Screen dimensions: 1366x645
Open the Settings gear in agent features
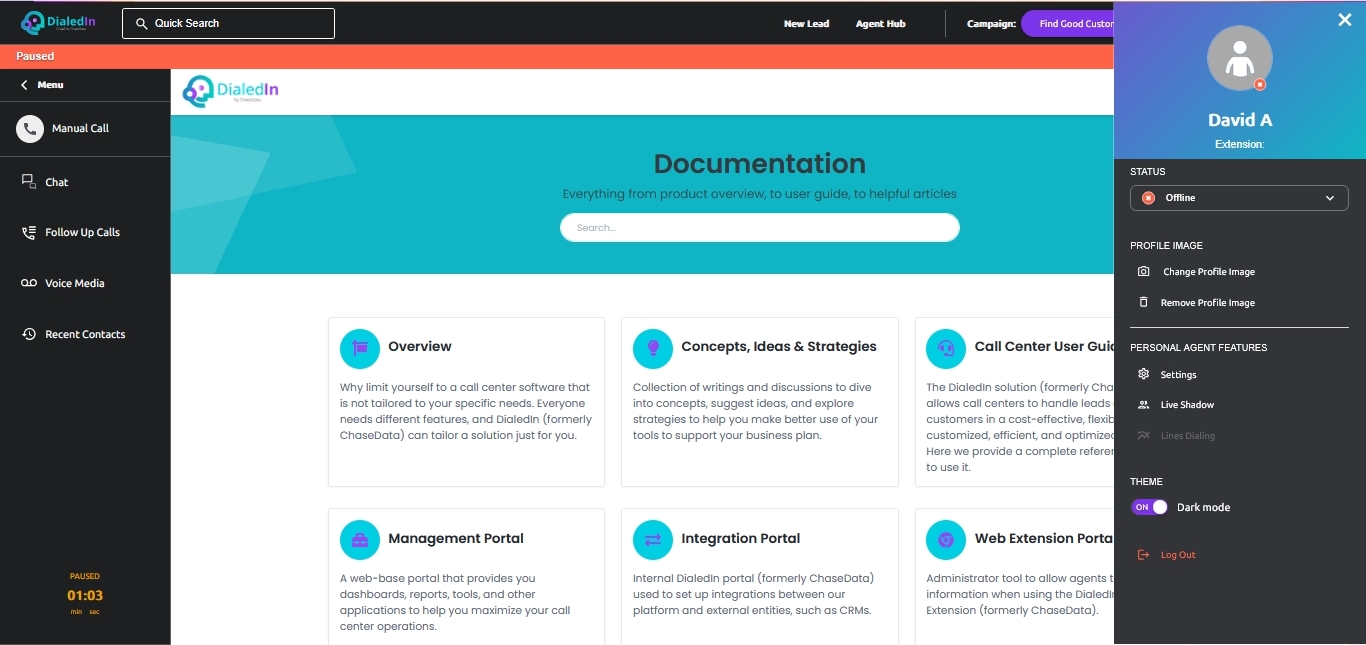coord(1144,375)
